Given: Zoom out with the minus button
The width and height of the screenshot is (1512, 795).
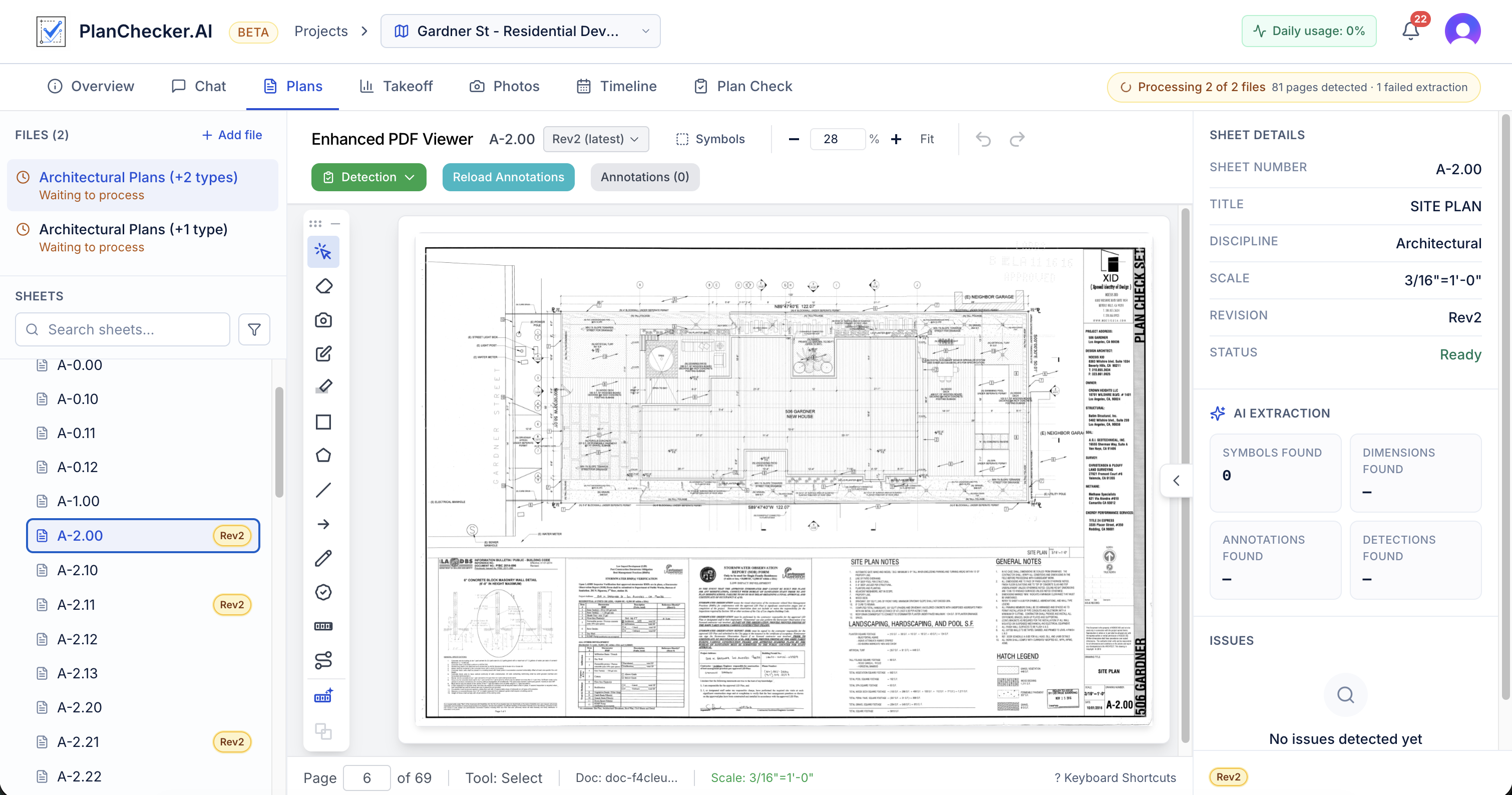Looking at the screenshot, I should click(x=794, y=139).
